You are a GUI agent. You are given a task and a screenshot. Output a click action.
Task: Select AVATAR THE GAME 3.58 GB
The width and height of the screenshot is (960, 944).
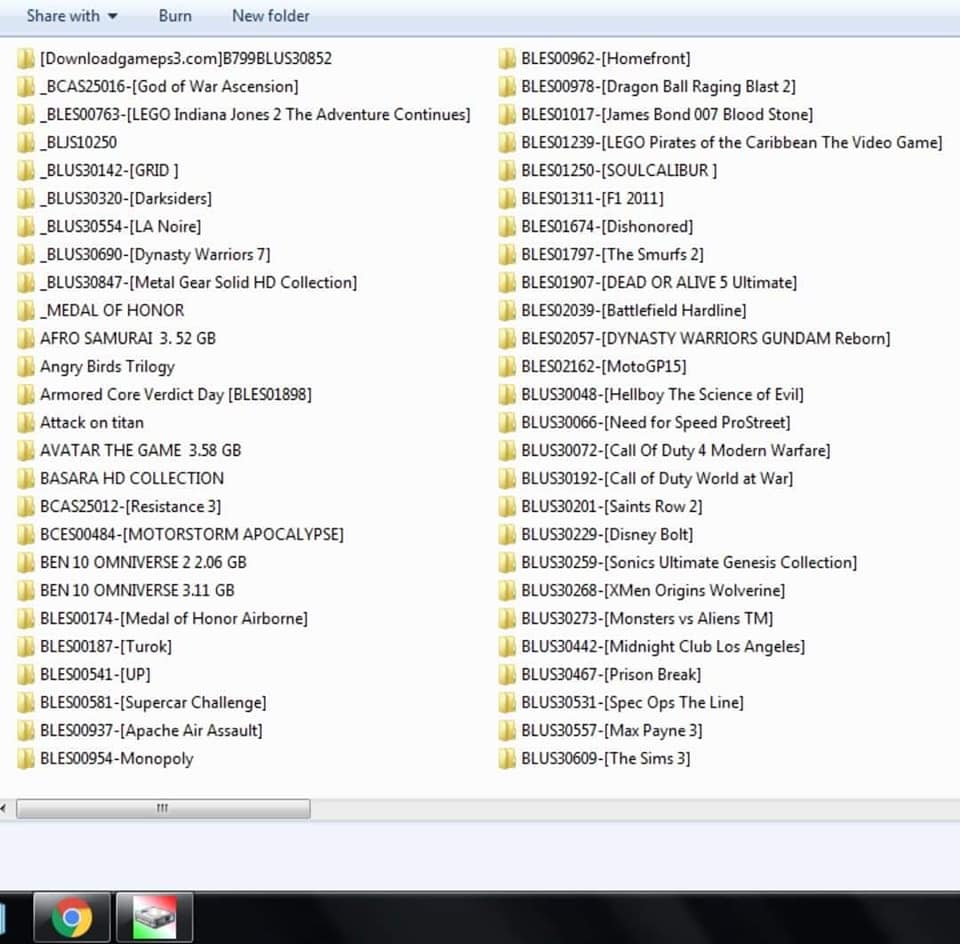point(140,451)
